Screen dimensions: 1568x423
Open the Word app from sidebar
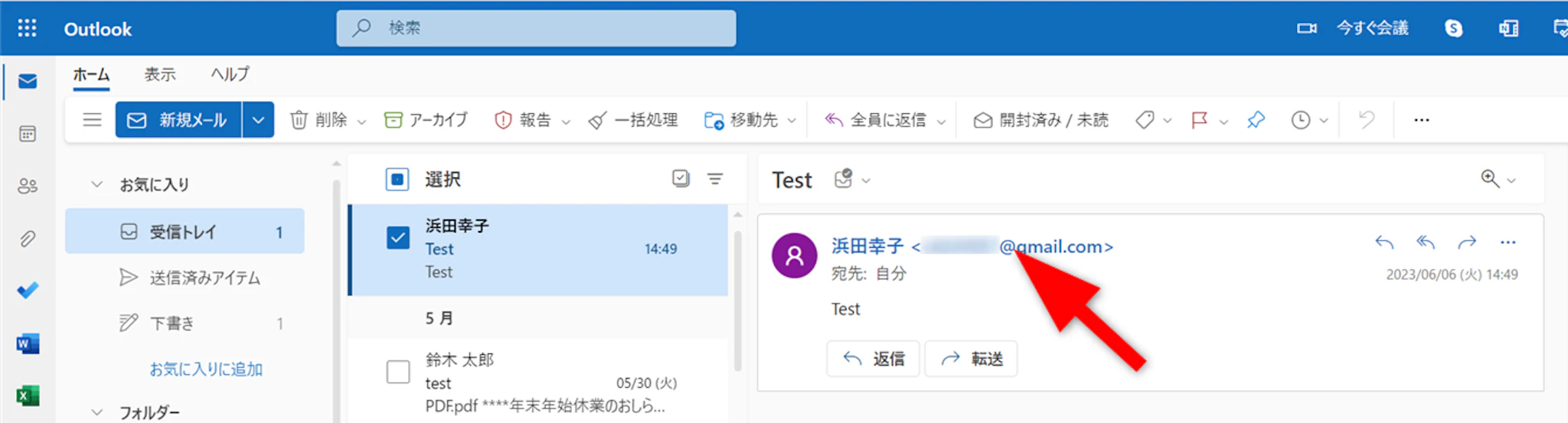click(28, 343)
